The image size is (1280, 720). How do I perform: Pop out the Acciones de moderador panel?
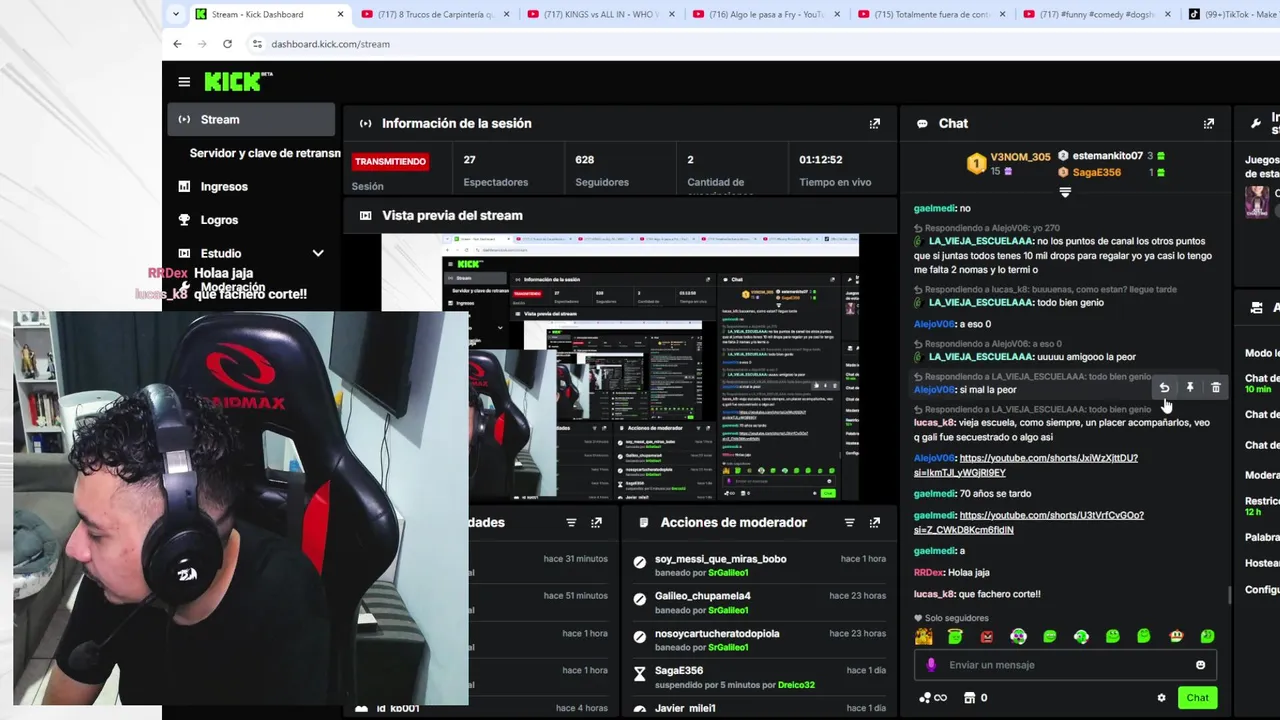875,522
